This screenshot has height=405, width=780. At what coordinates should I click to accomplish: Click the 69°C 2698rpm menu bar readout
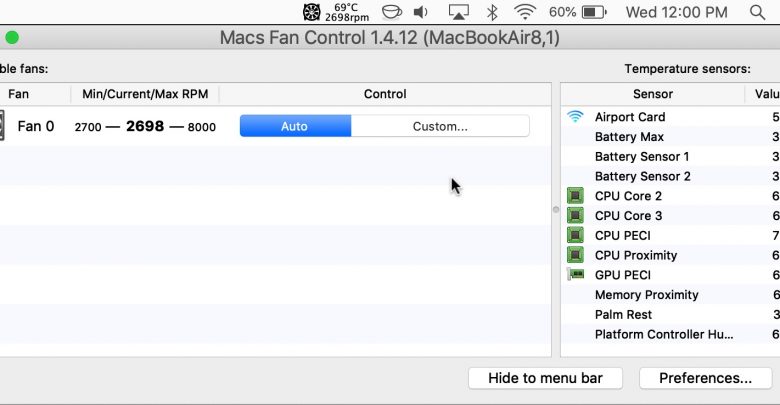pyautogui.click(x=347, y=12)
